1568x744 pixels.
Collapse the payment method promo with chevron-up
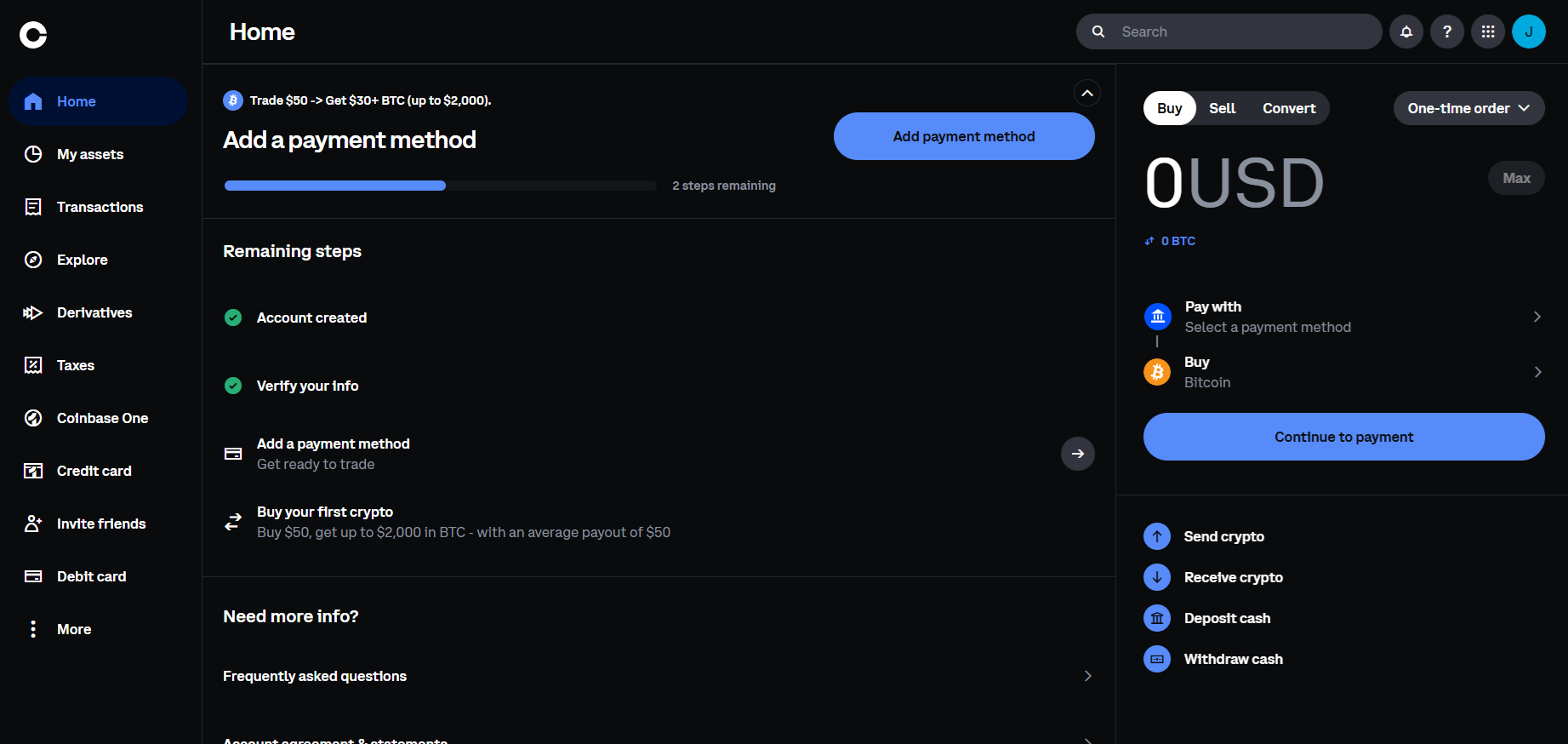[x=1087, y=93]
